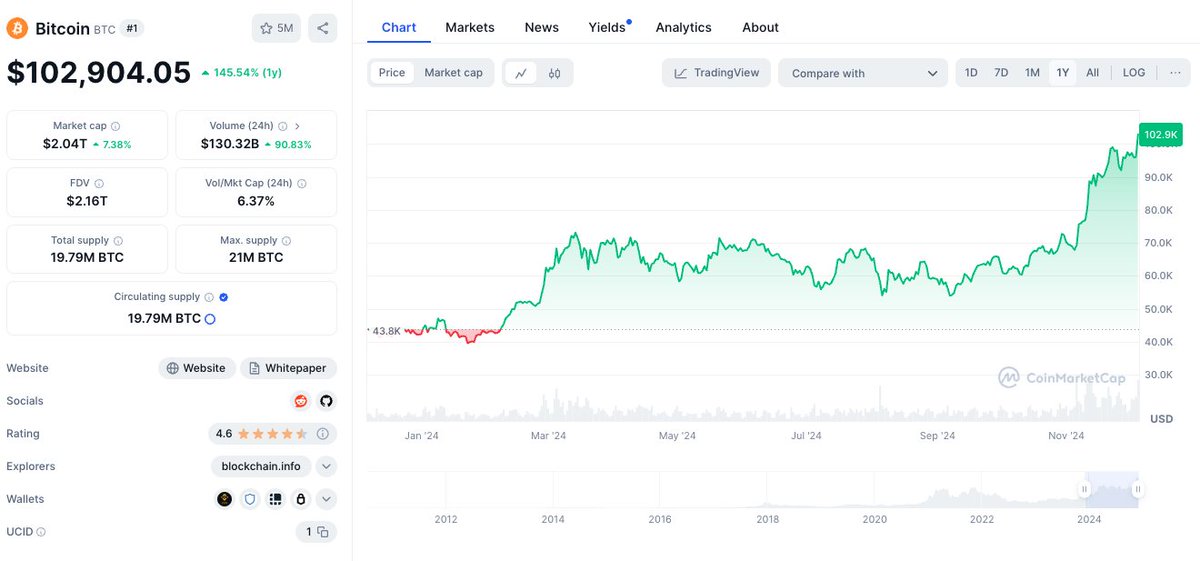Viewport: 1200px width, 561px height.
Task: Select the line chart view icon
Action: (520, 73)
